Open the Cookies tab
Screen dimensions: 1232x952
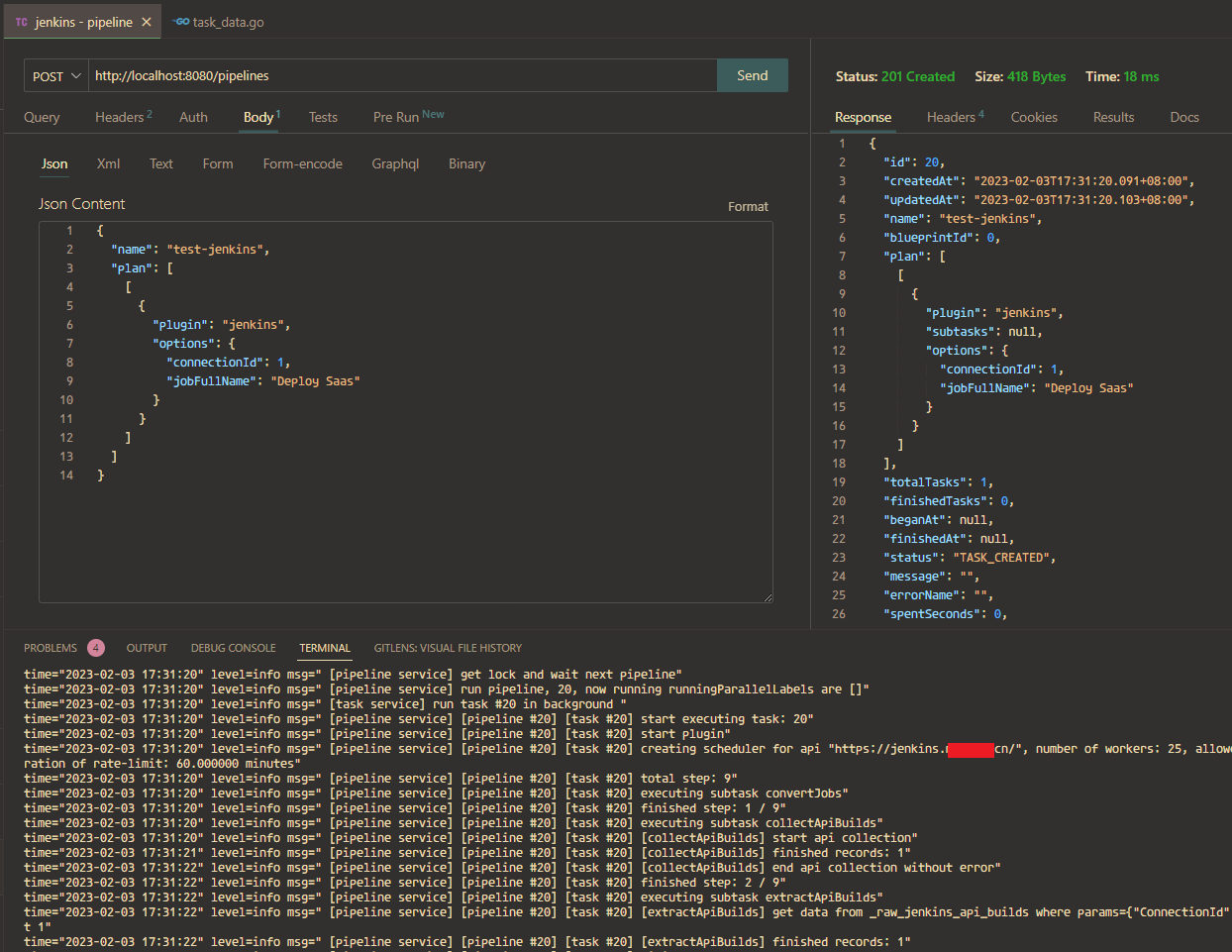(1034, 117)
